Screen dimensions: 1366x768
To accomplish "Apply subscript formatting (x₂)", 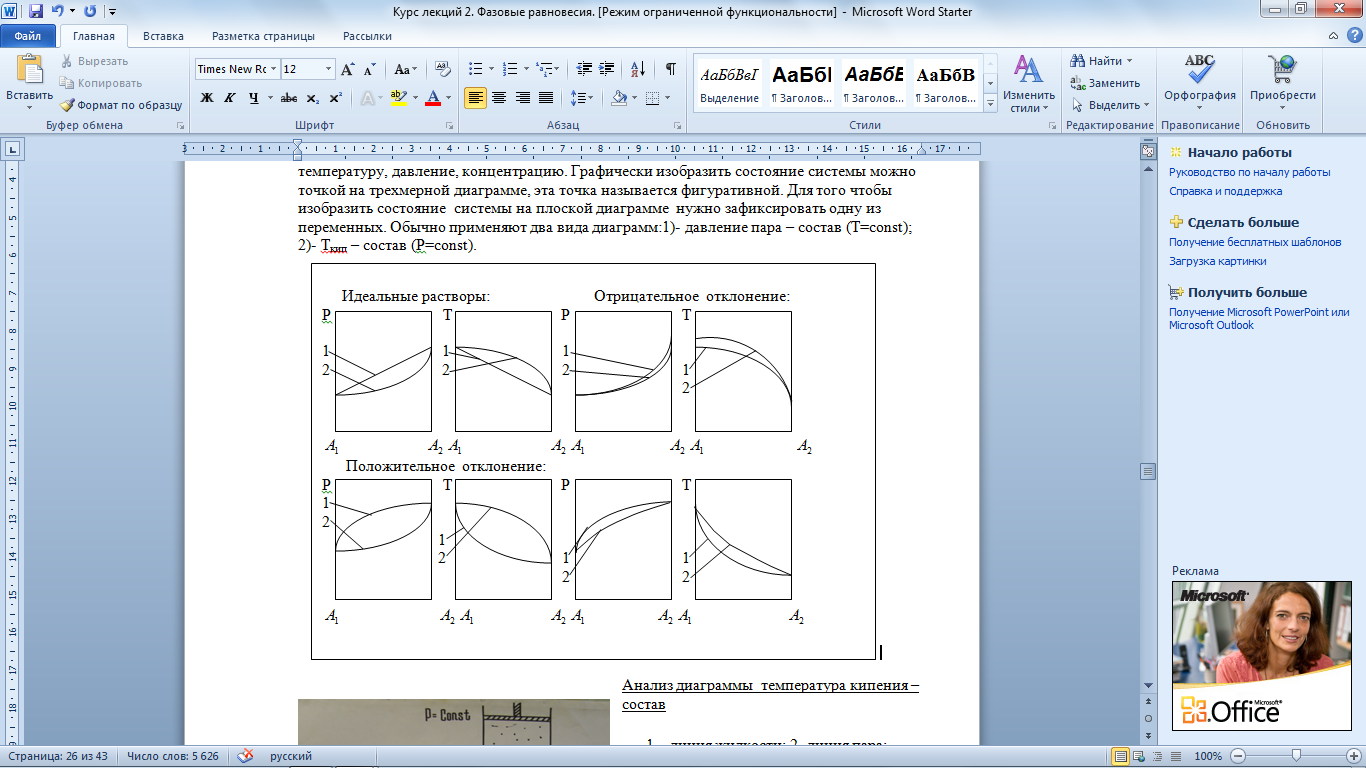I will click(x=313, y=98).
